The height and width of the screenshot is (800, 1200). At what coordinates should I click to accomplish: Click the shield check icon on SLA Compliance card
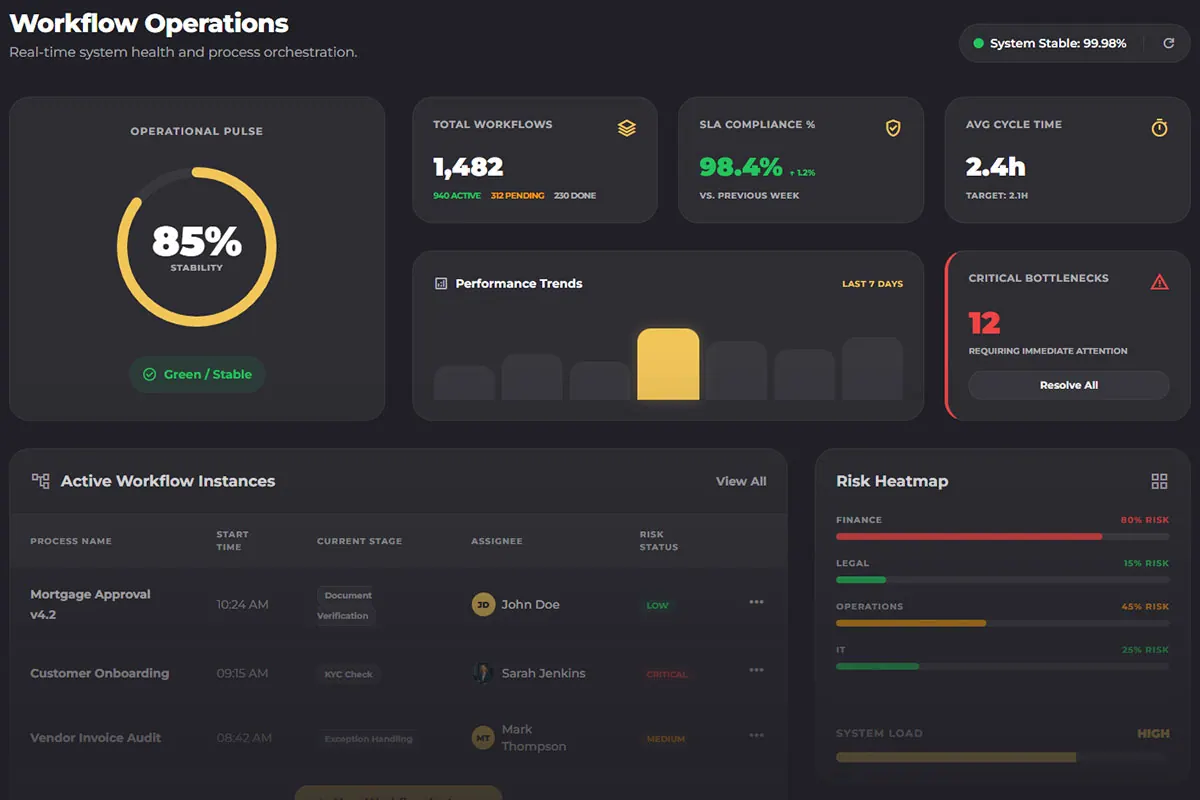pos(893,128)
